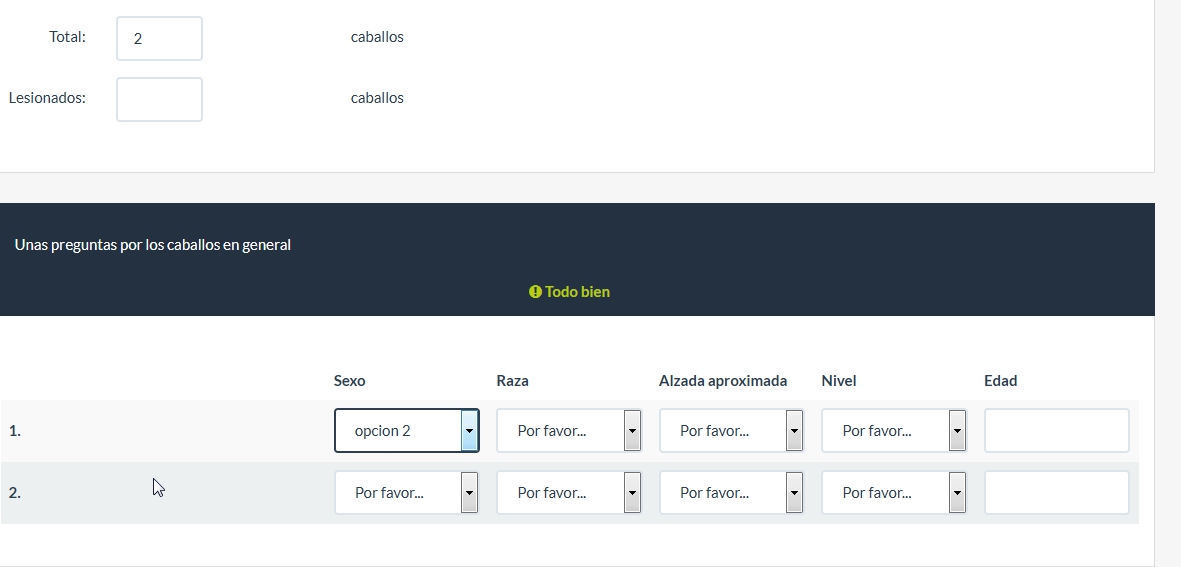The height and width of the screenshot is (567, 1181).
Task: Open the Alzada aproximada dropdown in row 1
Action: tap(731, 431)
